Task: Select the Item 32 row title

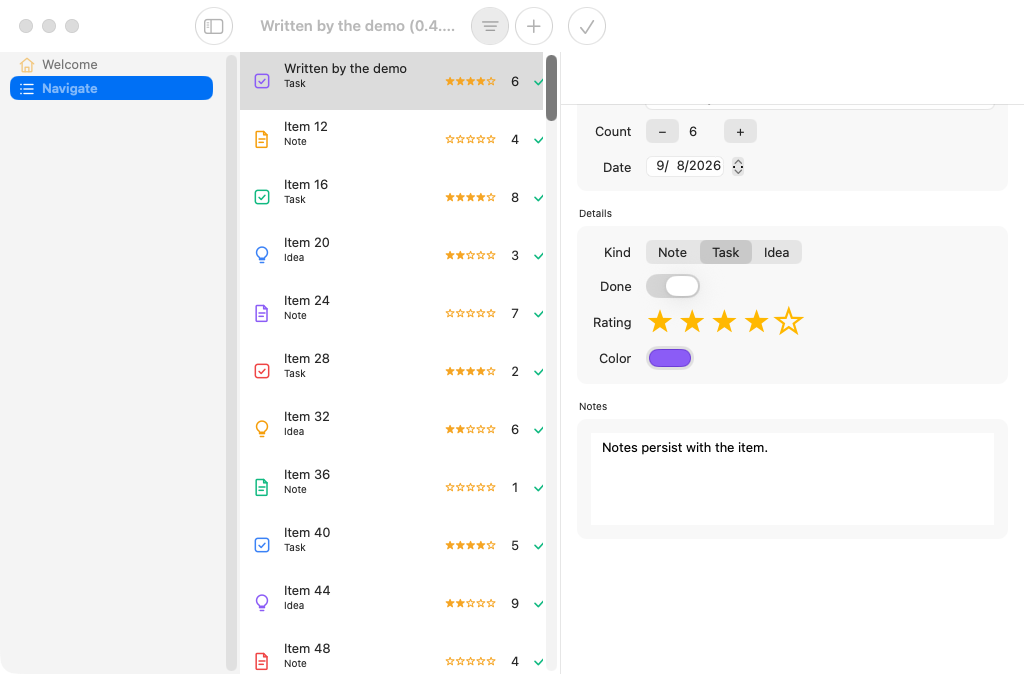Action: click(306, 417)
